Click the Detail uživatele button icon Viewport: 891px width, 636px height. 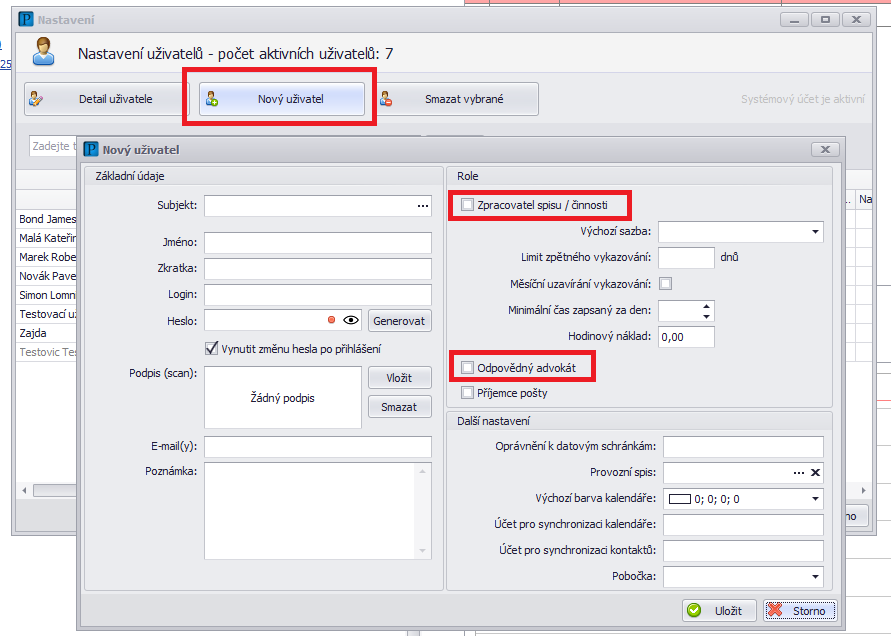click(x=37, y=99)
